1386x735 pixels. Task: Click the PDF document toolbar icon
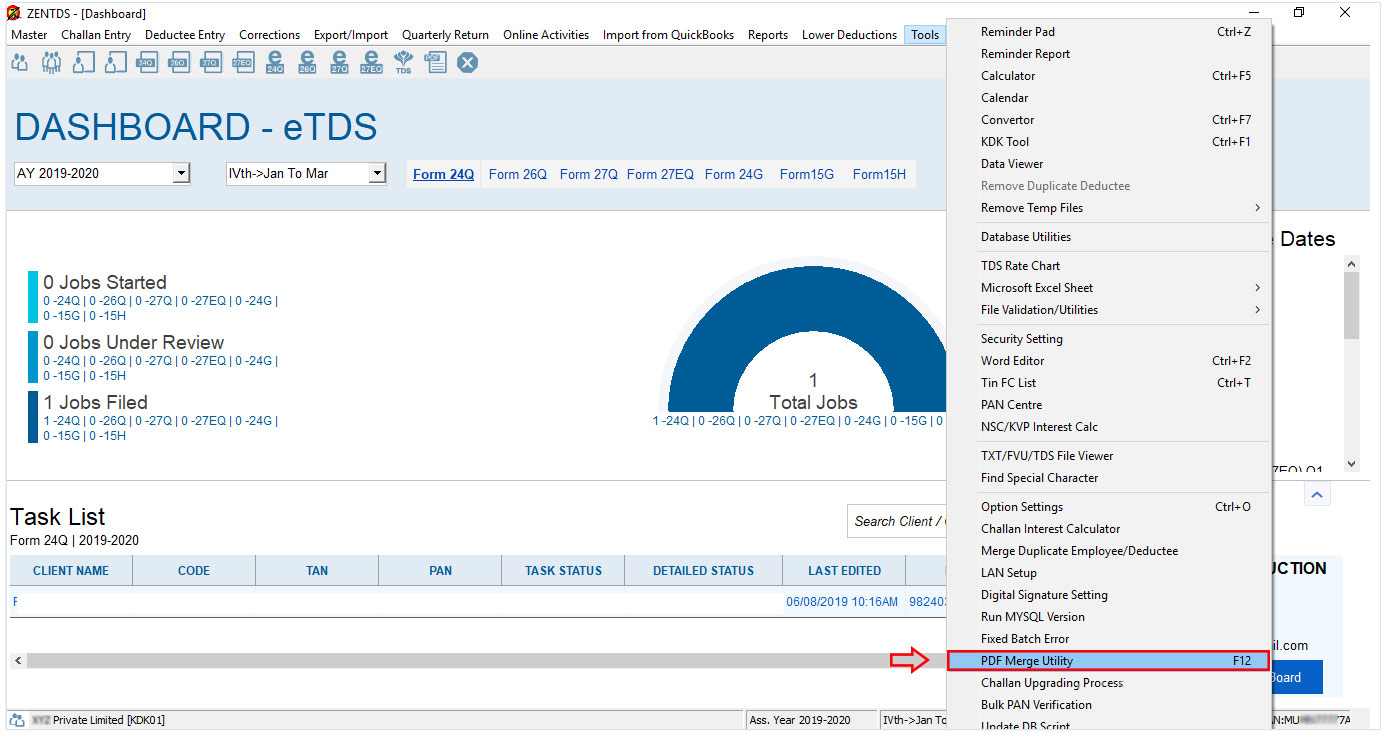tap(435, 62)
